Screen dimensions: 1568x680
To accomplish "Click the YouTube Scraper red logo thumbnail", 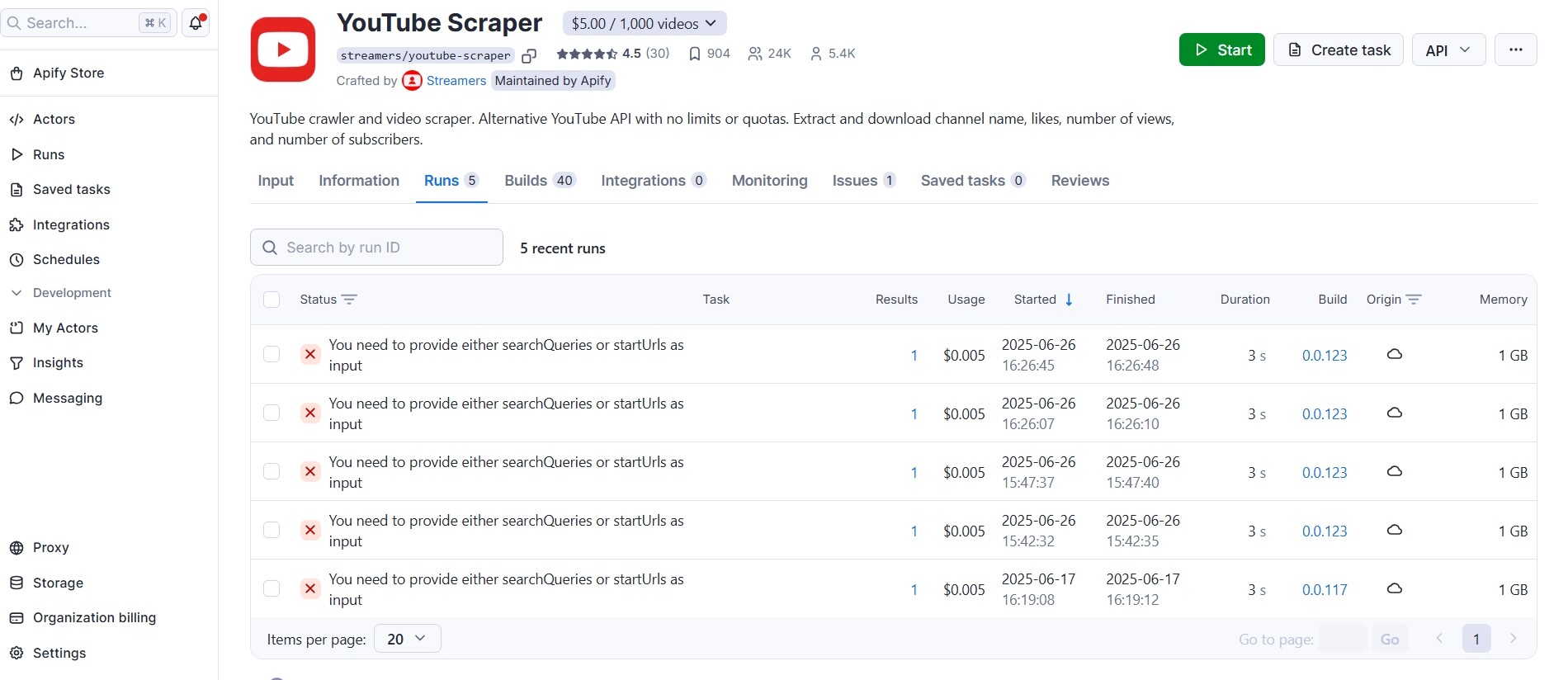I will [283, 50].
